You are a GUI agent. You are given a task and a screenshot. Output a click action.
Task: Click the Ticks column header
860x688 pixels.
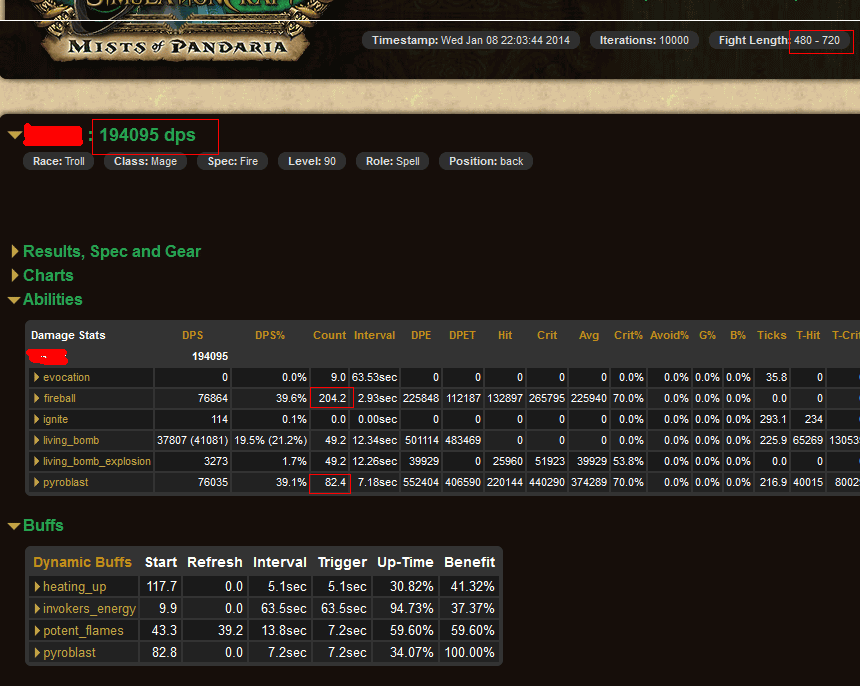[x=772, y=335]
